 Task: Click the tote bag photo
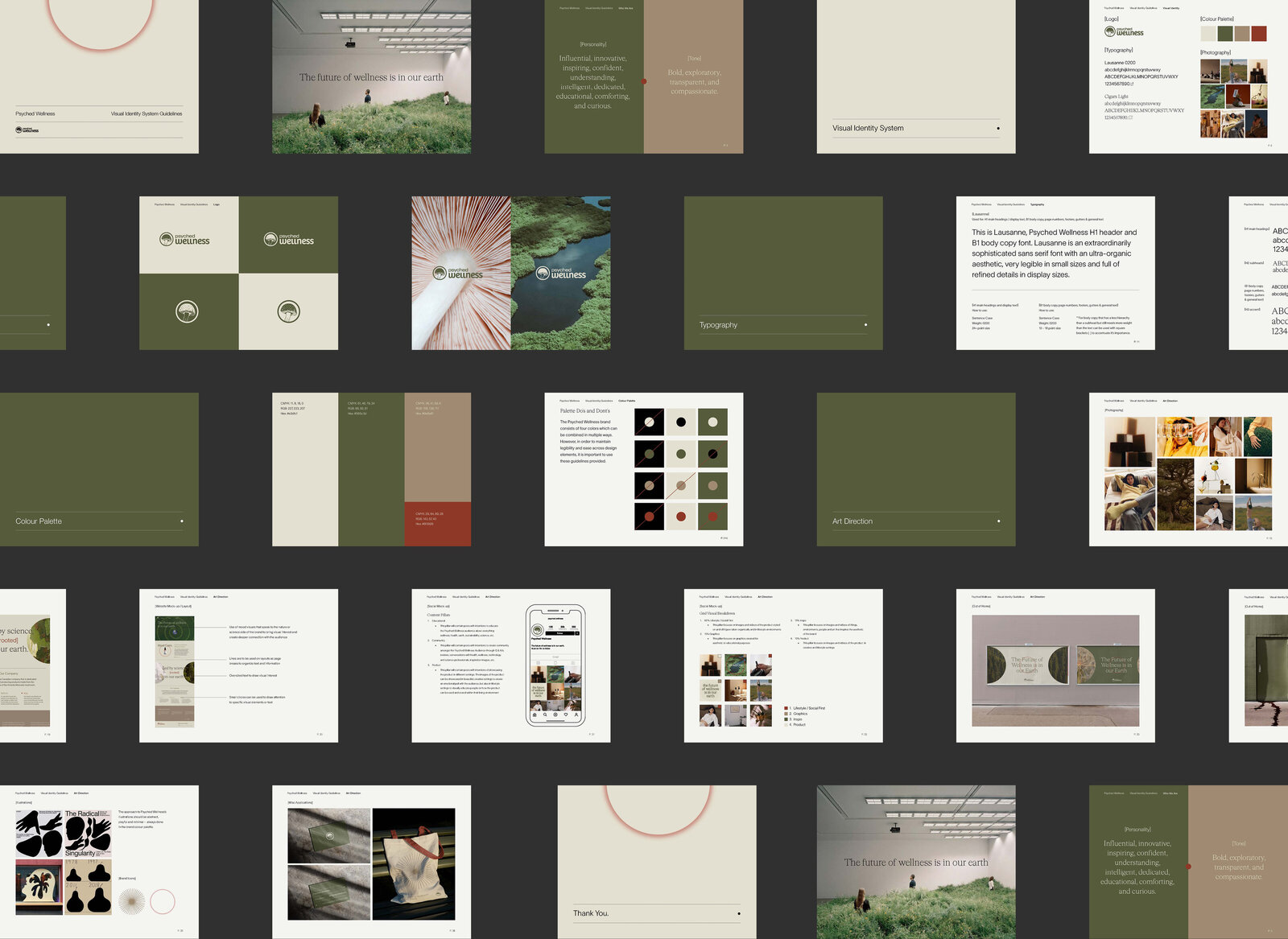click(414, 864)
